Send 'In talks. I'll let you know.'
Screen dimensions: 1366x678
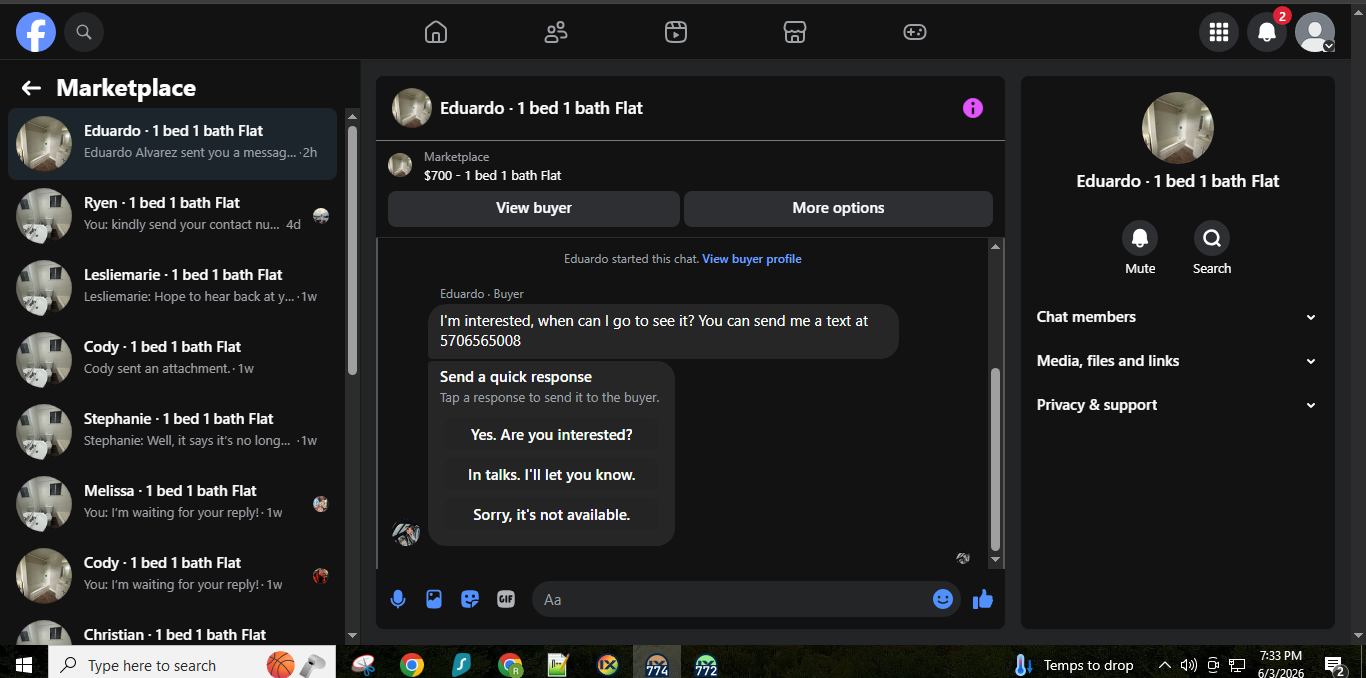[551, 475]
